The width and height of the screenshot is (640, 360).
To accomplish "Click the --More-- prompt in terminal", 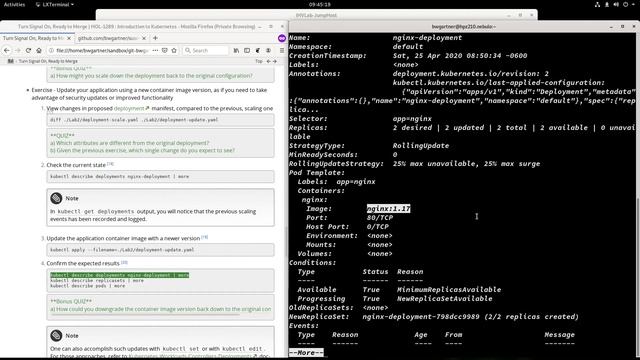I will [x=306, y=353].
